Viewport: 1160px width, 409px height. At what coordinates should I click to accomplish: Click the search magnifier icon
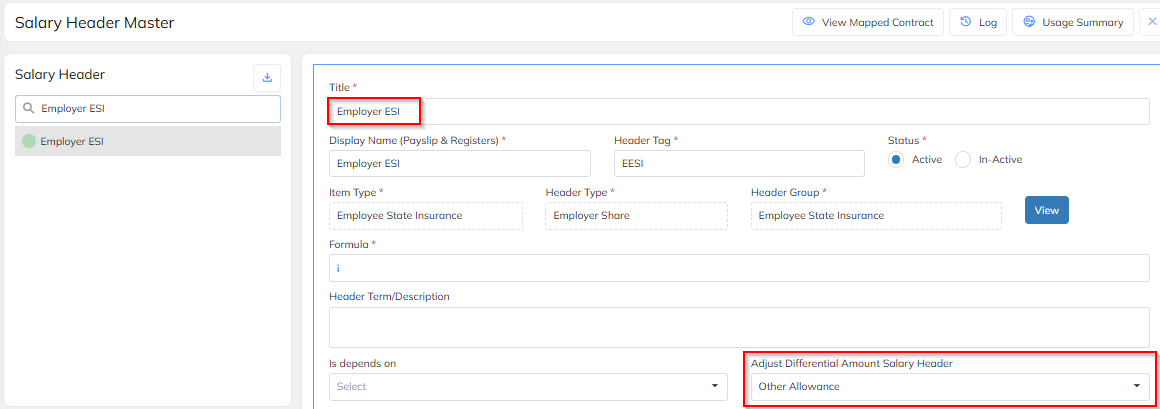point(28,109)
